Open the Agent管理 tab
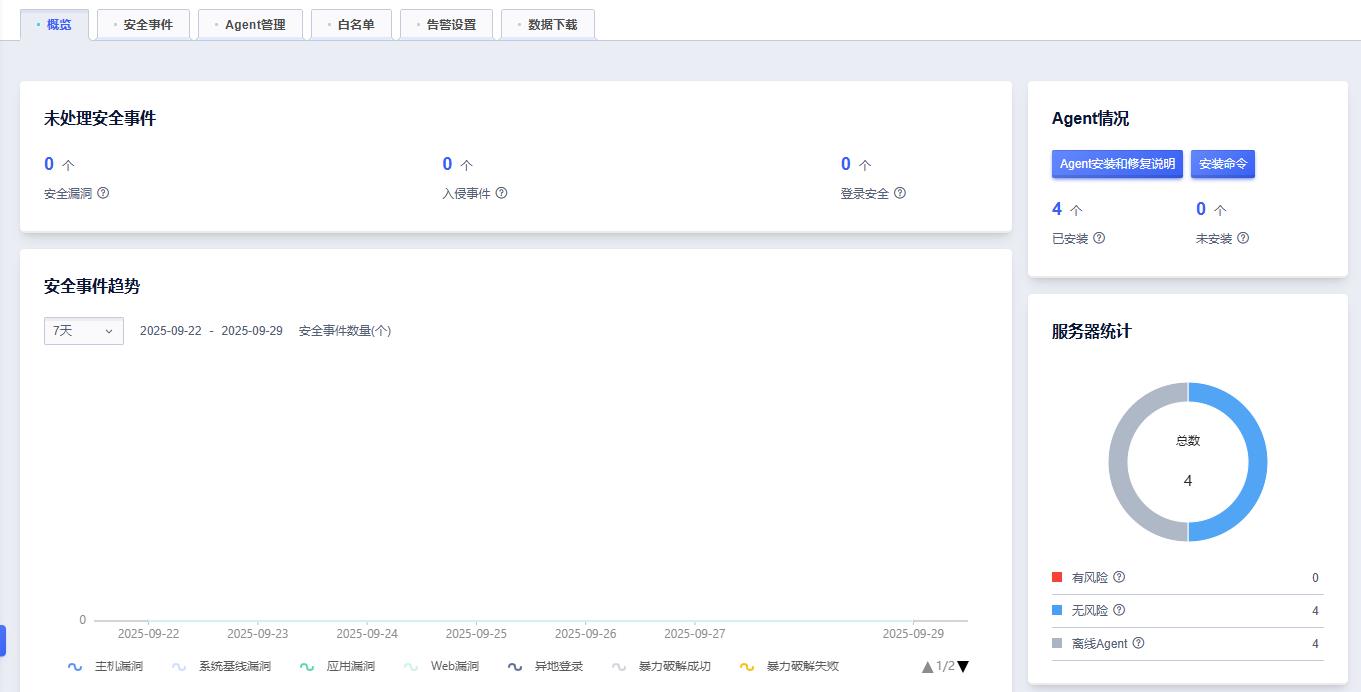Image resolution: width=1361 pixels, height=692 pixels. coord(250,25)
